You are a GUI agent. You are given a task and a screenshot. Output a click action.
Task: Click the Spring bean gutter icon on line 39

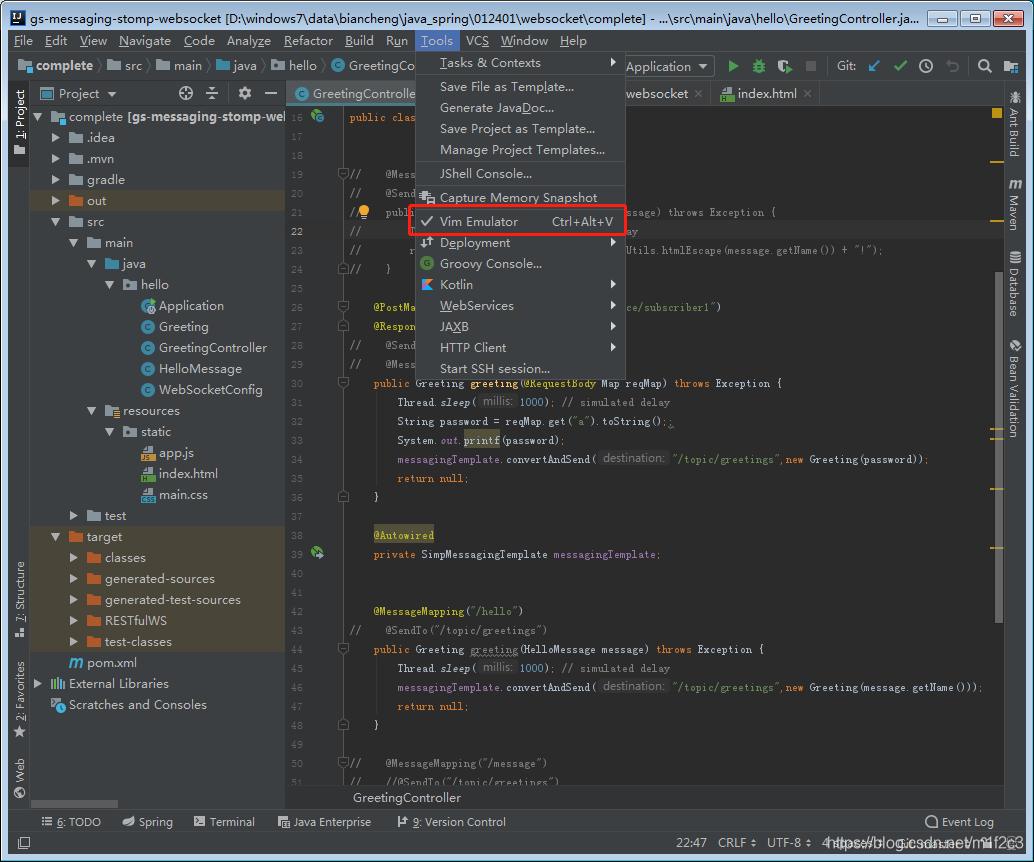pyautogui.click(x=317, y=553)
